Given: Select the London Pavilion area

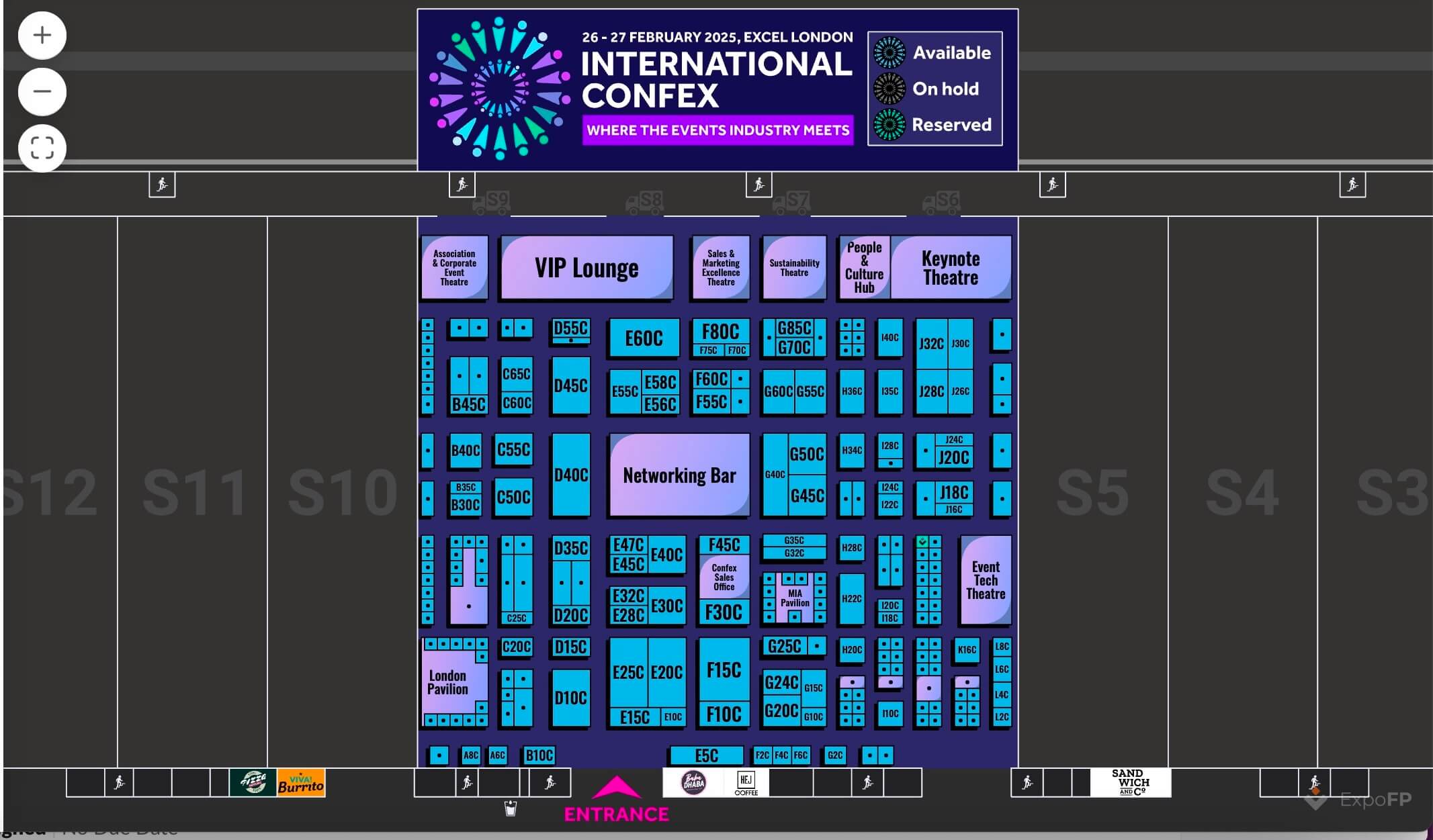Looking at the screenshot, I should pyautogui.click(x=447, y=682).
